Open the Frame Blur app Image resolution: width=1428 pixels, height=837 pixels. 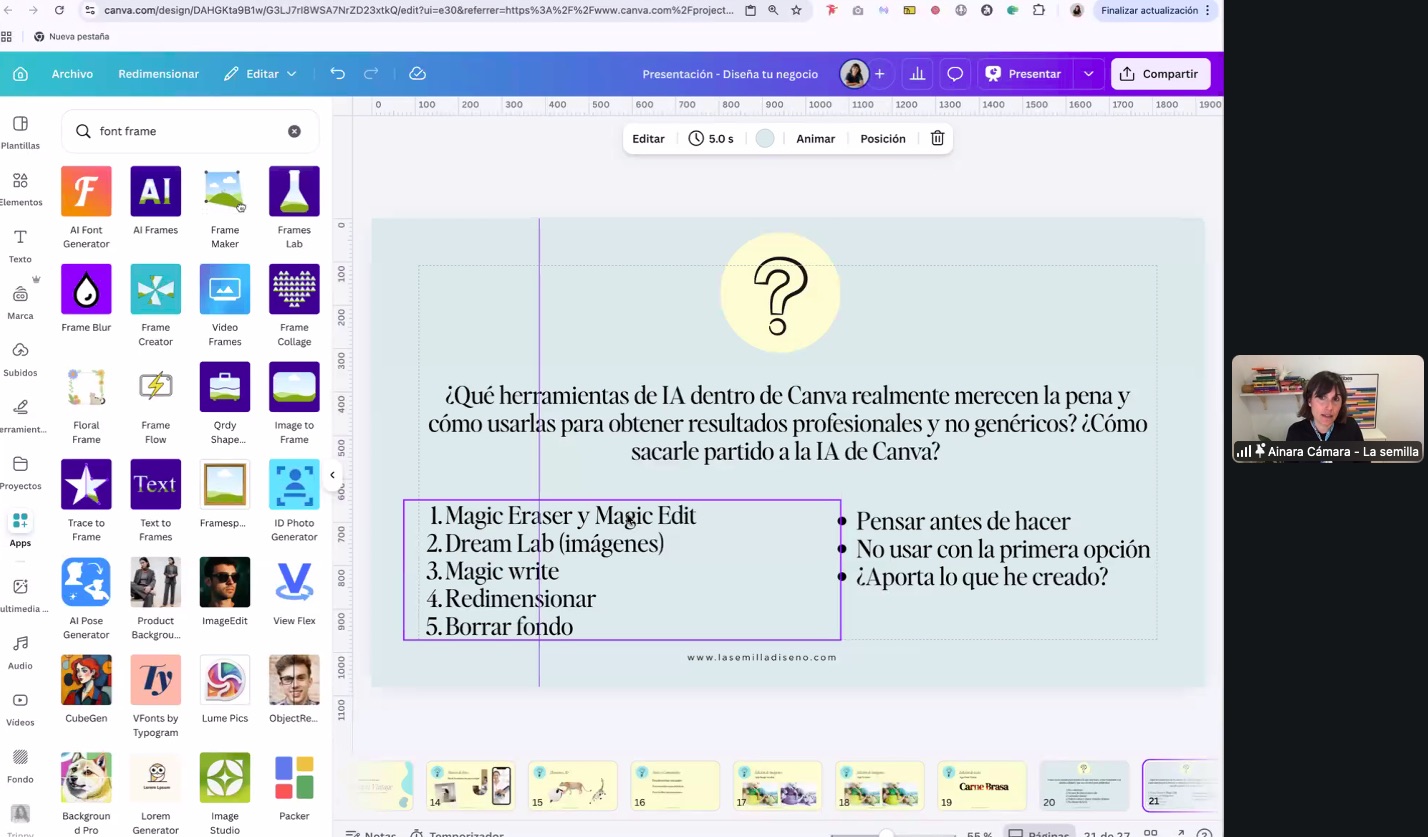(x=86, y=289)
